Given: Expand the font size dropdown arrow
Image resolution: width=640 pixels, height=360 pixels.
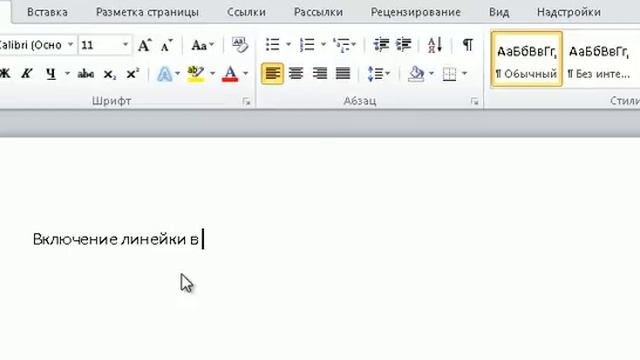Looking at the screenshot, I should [126, 44].
